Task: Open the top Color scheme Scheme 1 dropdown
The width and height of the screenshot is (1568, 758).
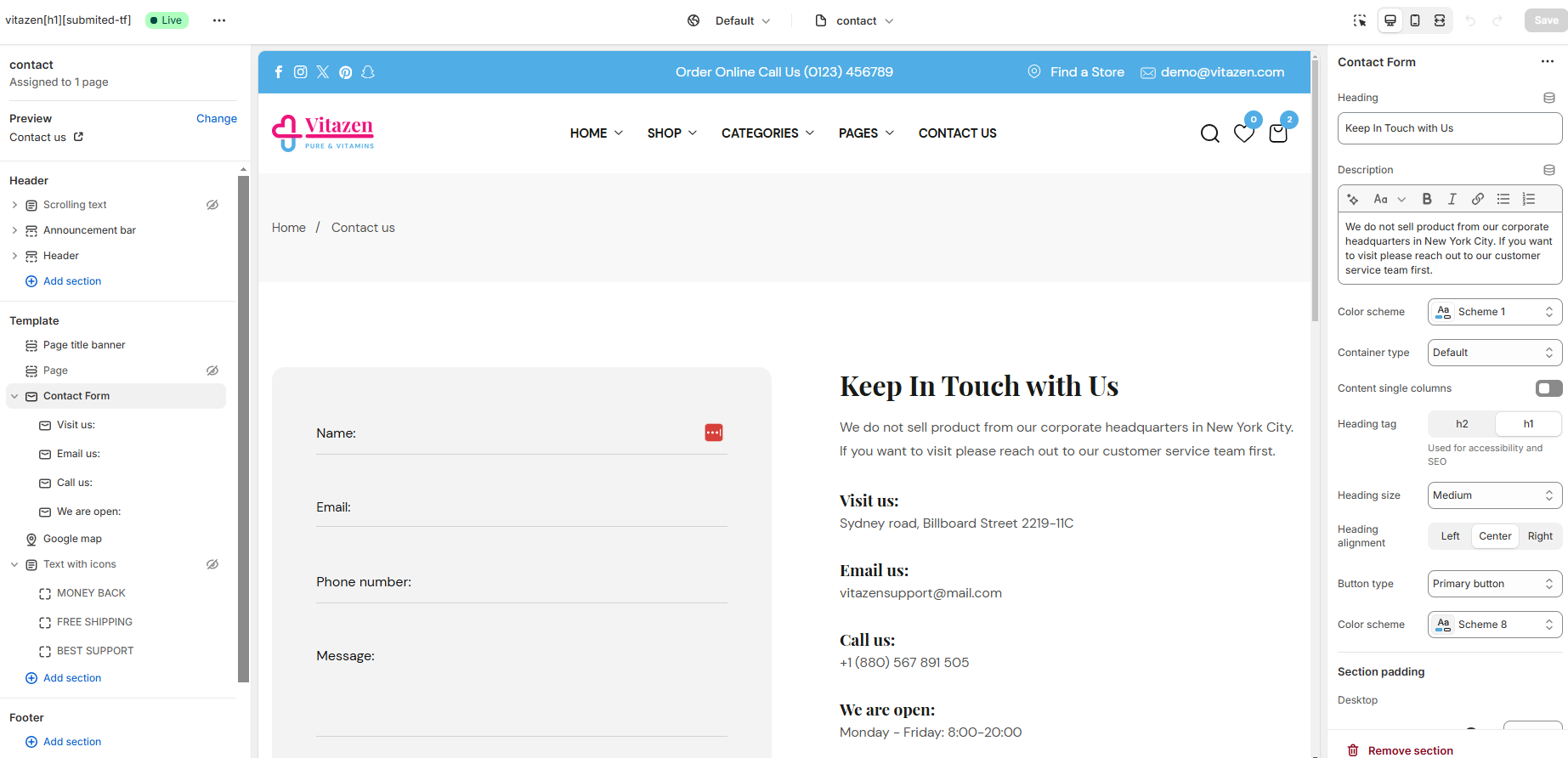Action: click(x=1495, y=312)
